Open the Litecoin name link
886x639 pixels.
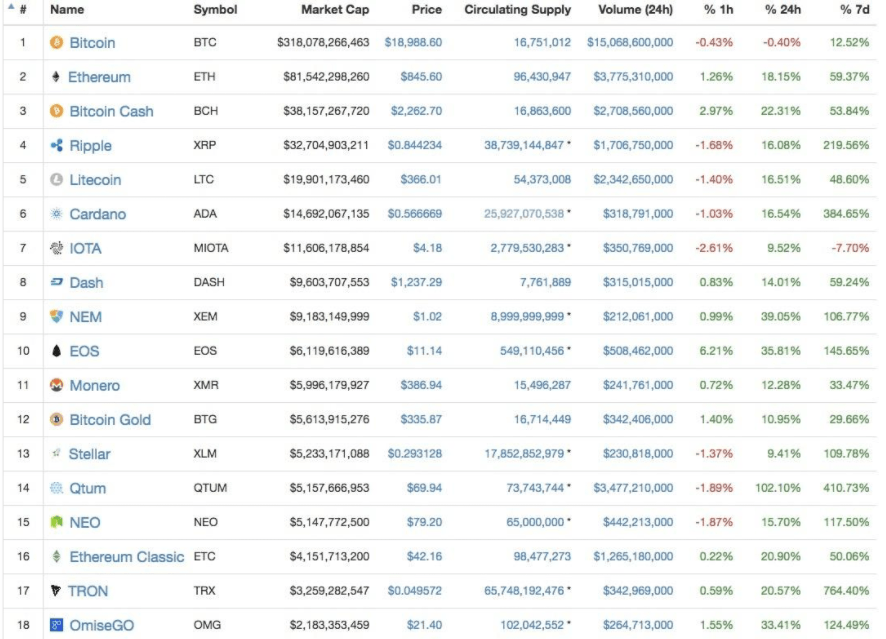[95, 180]
